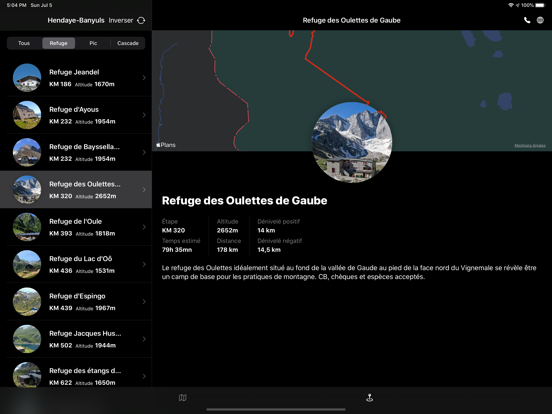Tap the reverse route circular arrows icon
This screenshot has height=414, width=552.
pos(141,20)
